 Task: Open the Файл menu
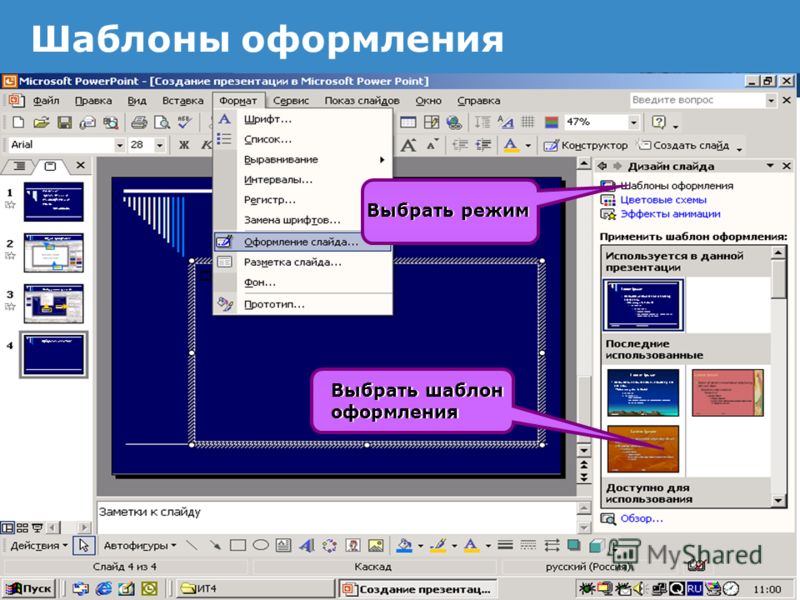(x=46, y=101)
